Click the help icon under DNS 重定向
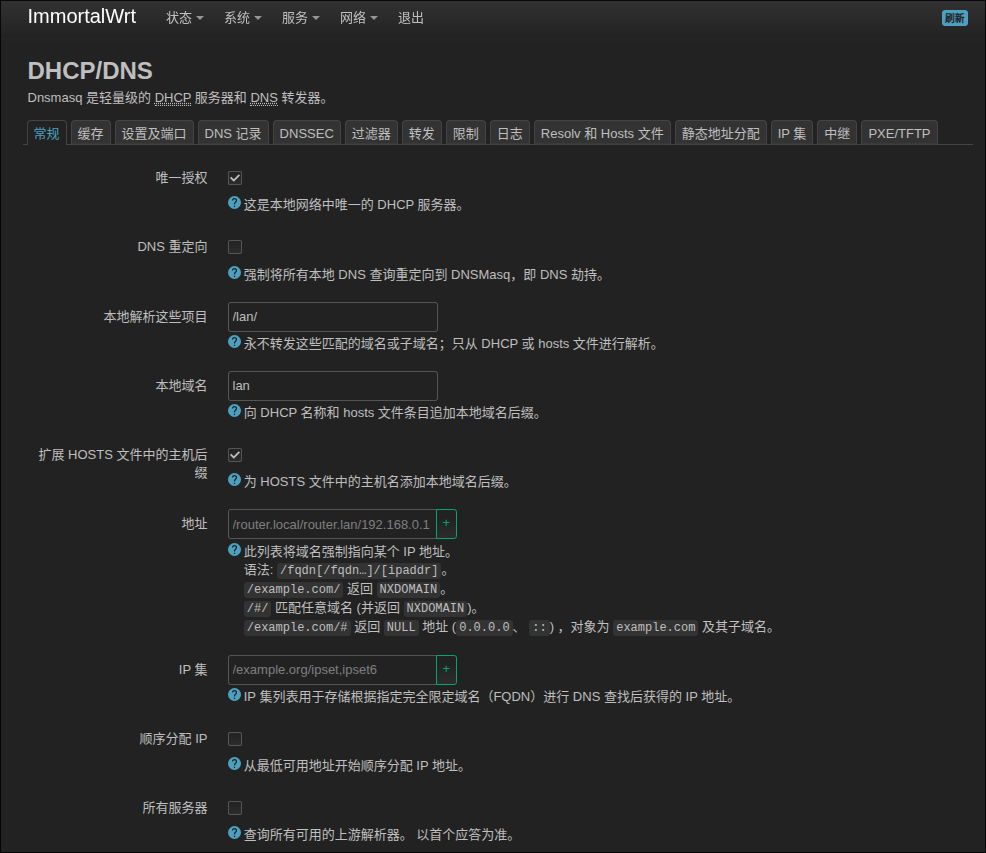The height and width of the screenshot is (853, 986). click(x=235, y=273)
